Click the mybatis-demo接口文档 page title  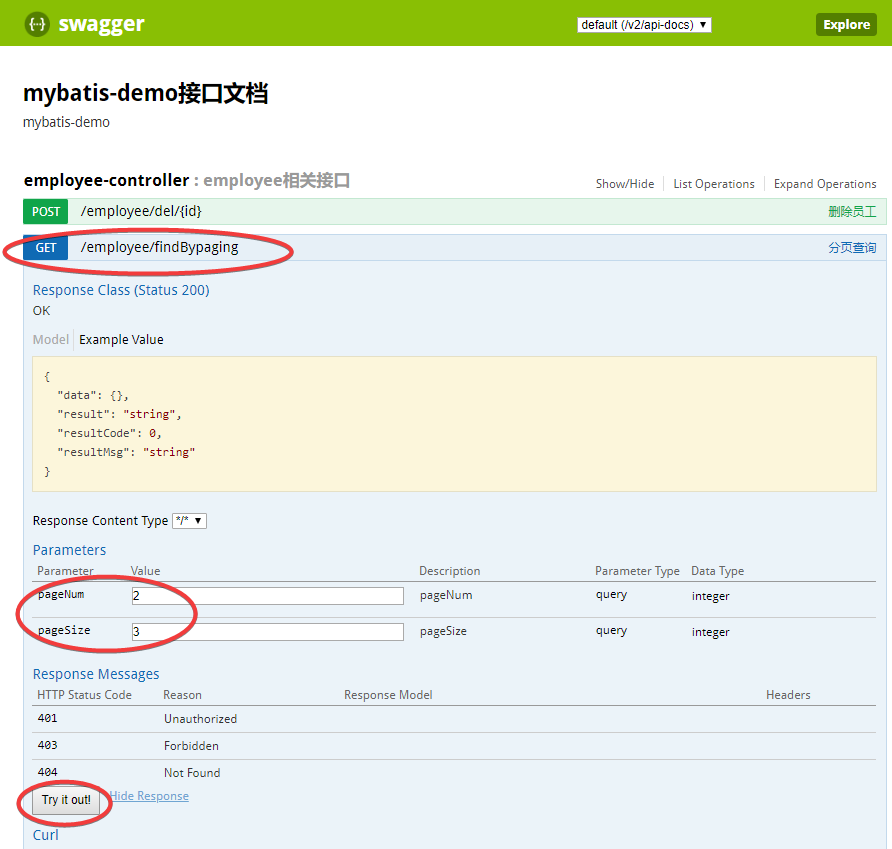point(146,92)
